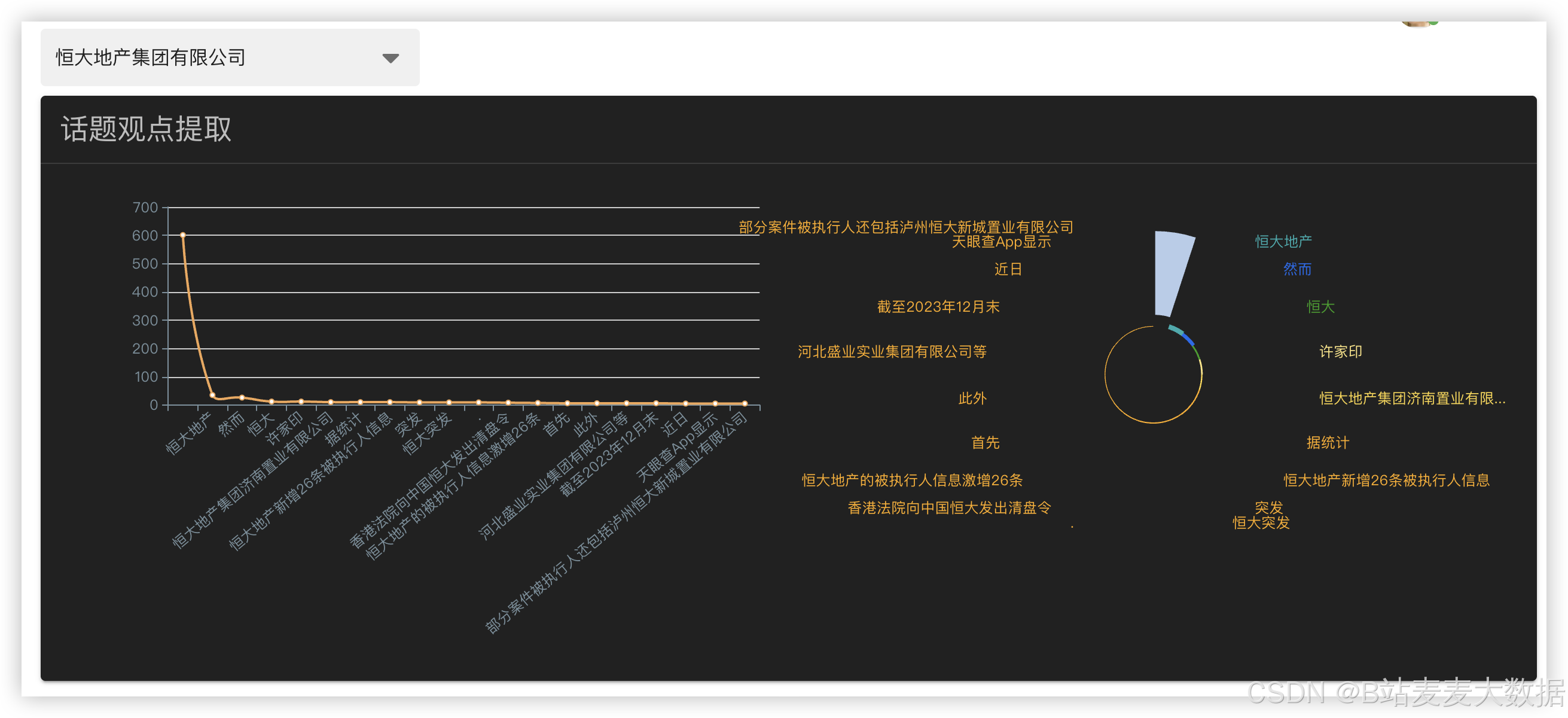This screenshot has height=718, width=1568.
Task: Click the 然而 blue pie label
Action: tap(1297, 269)
